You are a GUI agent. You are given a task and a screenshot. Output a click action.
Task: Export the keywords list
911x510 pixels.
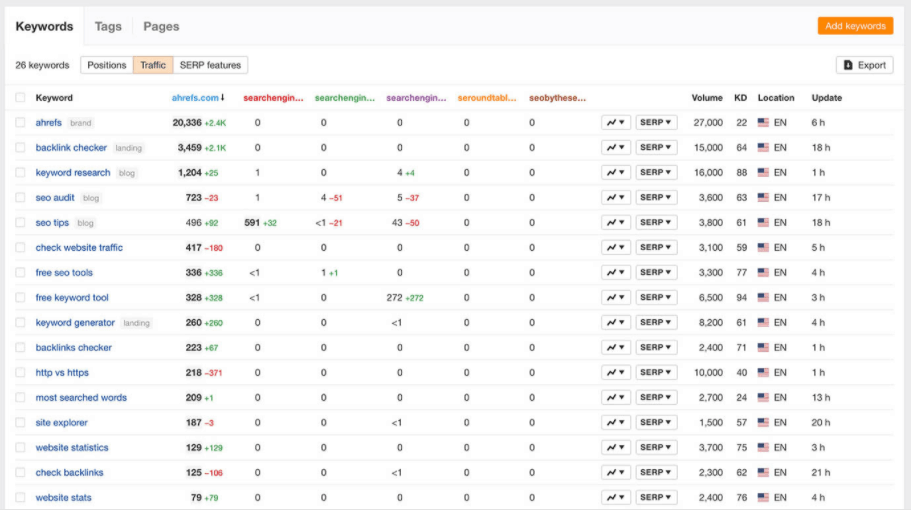864,65
